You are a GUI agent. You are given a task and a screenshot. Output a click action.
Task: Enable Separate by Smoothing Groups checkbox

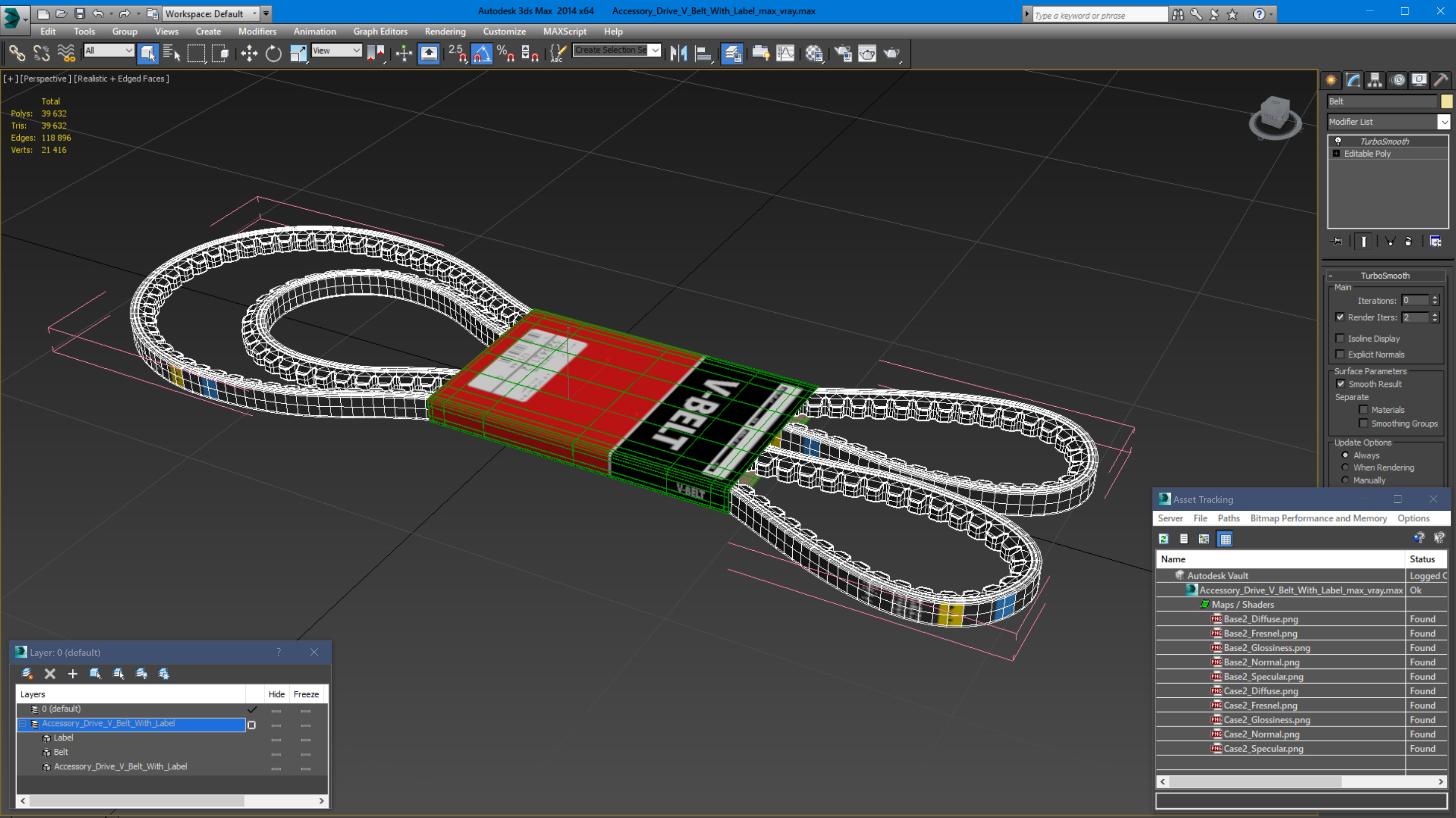[1363, 423]
